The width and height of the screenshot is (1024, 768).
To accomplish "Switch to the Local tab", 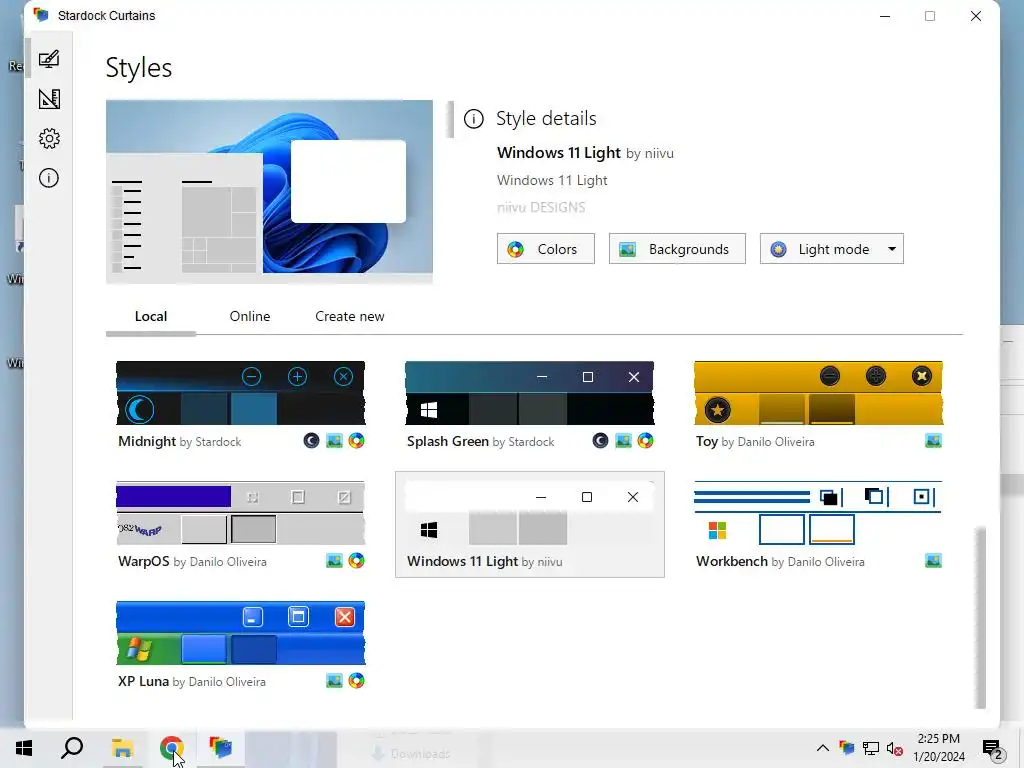I will [151, 316].
